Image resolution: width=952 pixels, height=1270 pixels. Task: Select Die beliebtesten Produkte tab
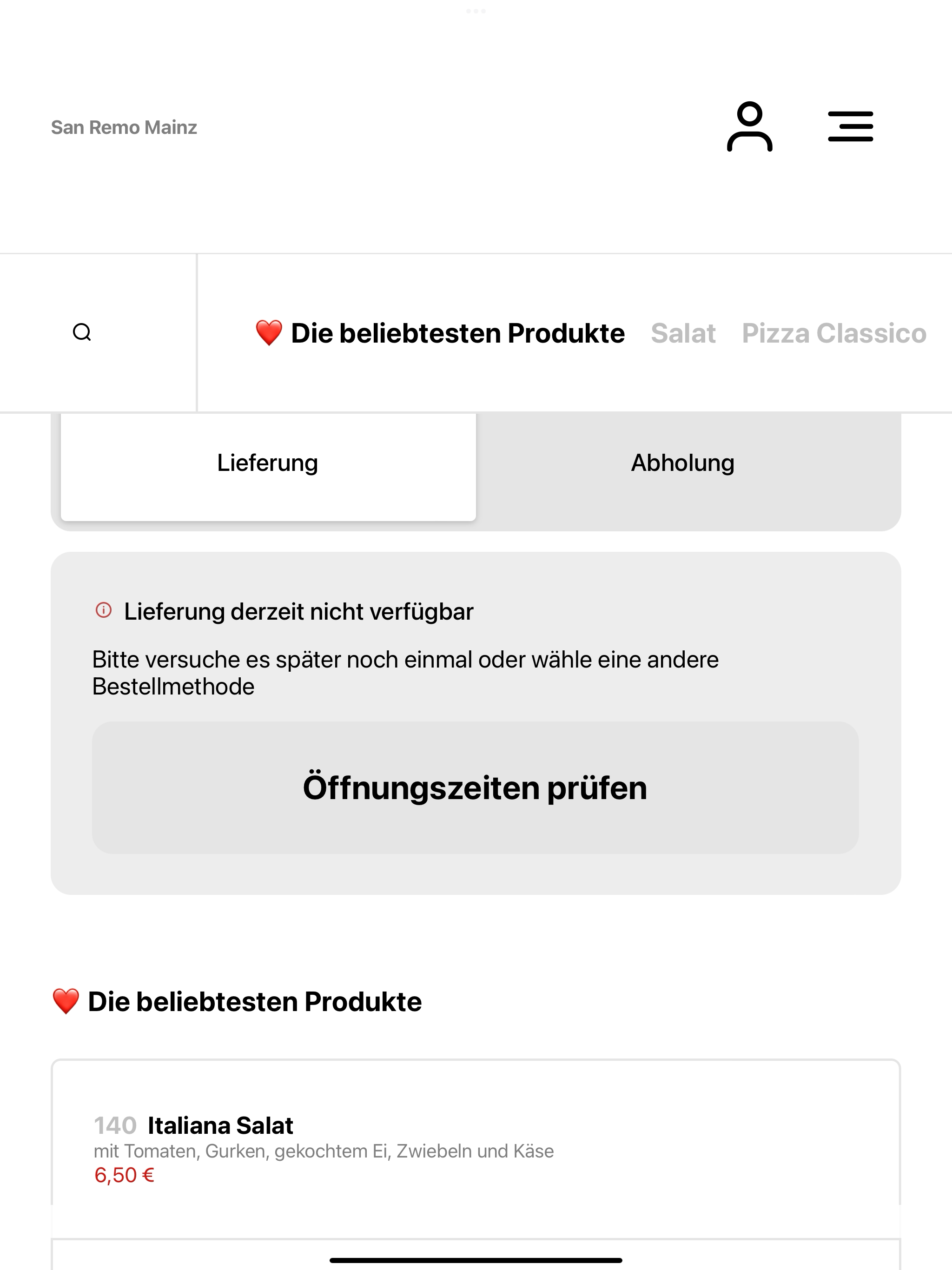(x=440, y=334)
